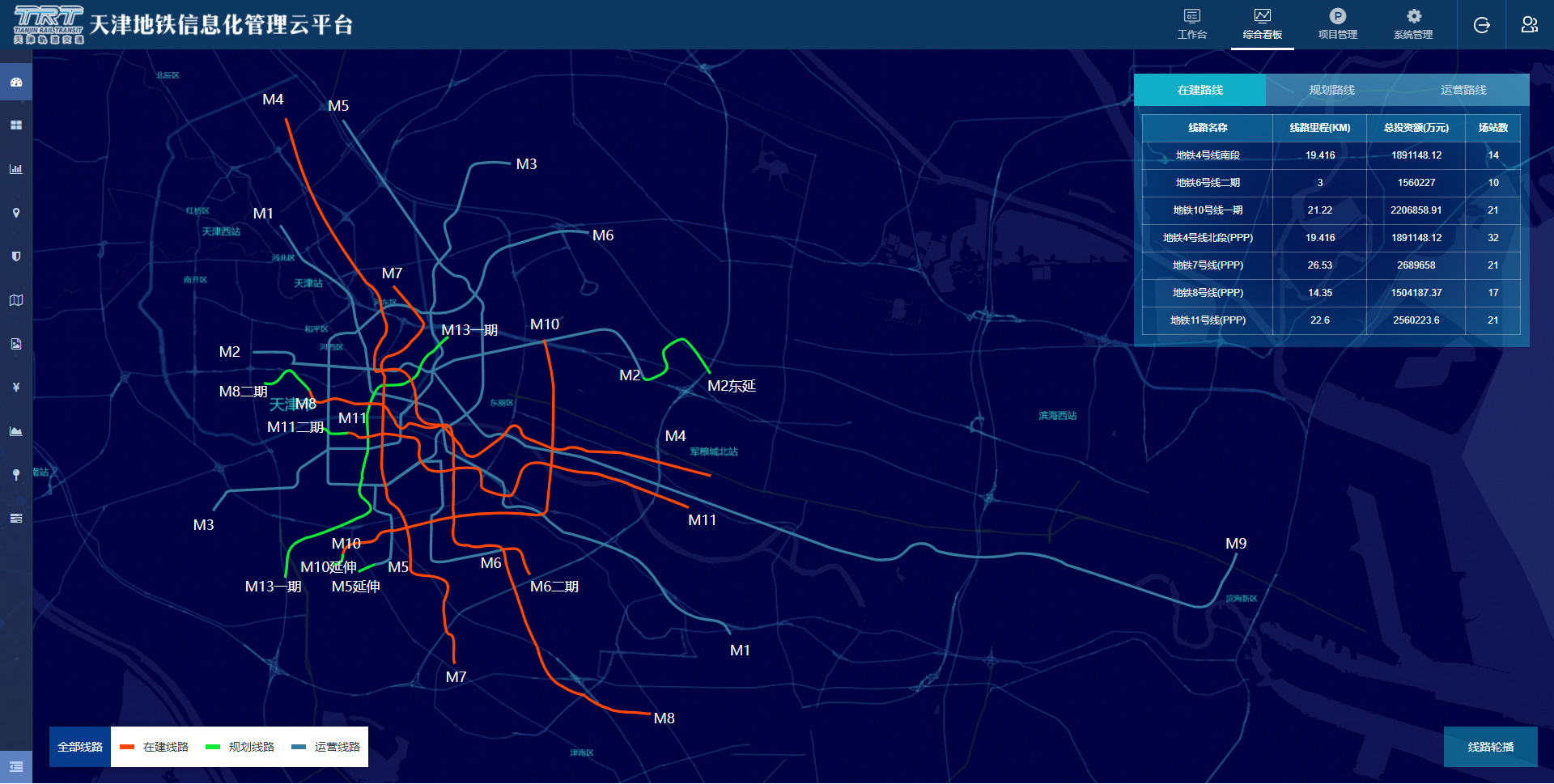Select the 地铁4号线北段(PPP) table row
Screen dimensions: 1554x784
[1331, 238]
